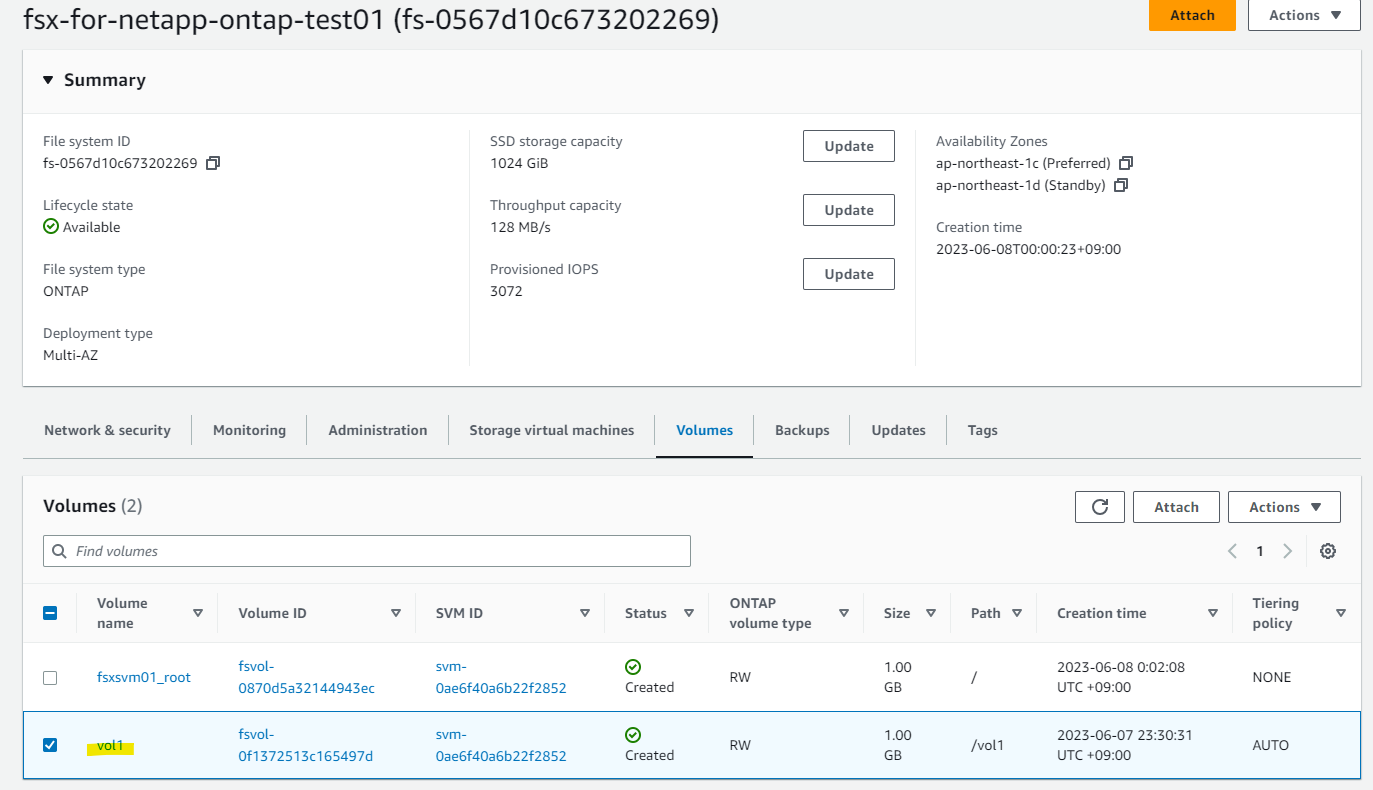This screenshot has width=1373, height=790.
Task: Update Throughput capacity
Action: click(x=849, y=210)
